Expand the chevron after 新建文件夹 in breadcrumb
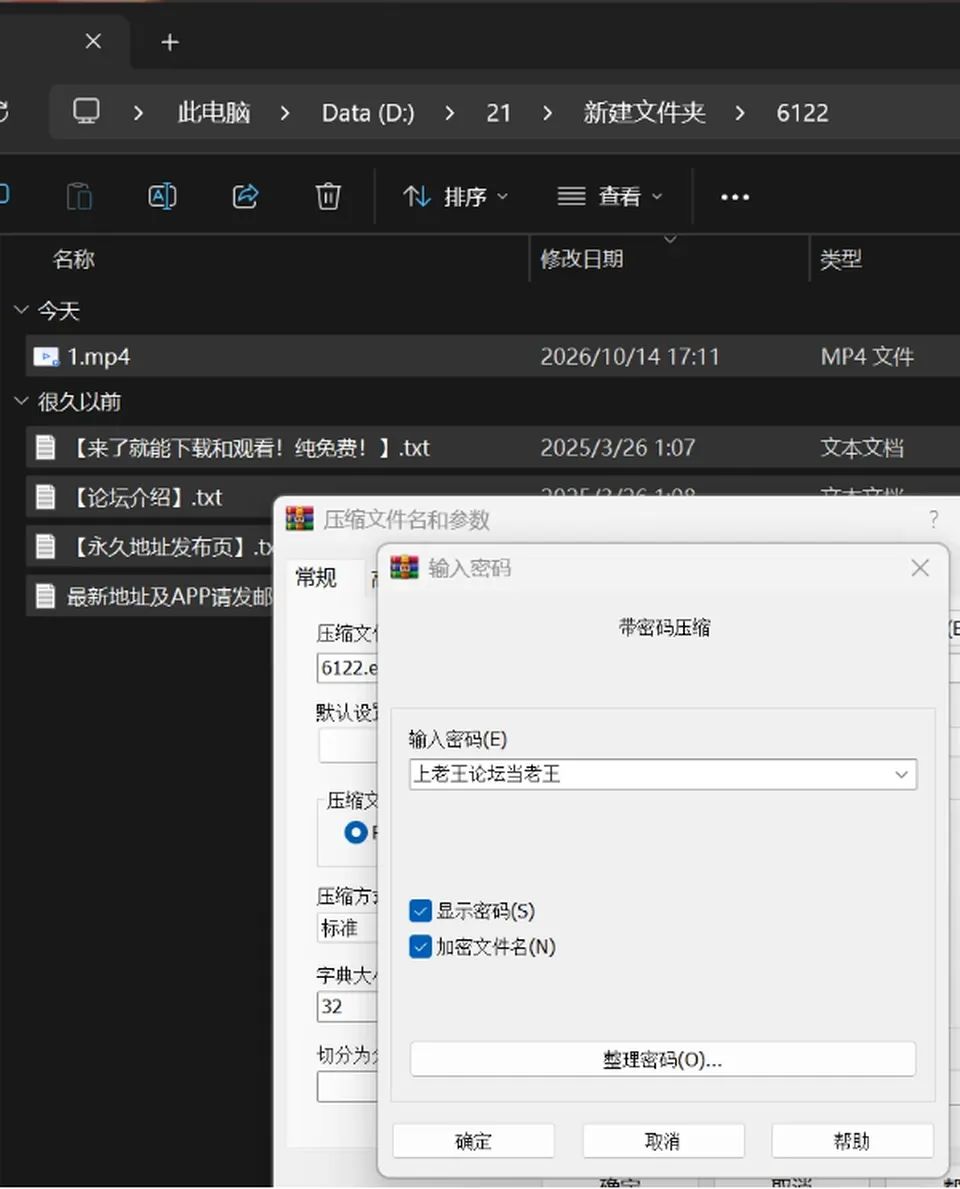Viewport: 960px width, 1189px height. click(x=740, y=113)
